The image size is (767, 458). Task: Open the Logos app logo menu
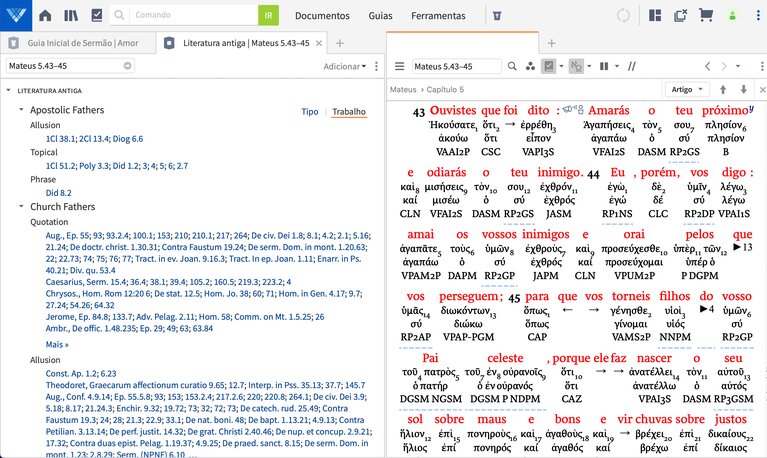(x=16, y=15)
